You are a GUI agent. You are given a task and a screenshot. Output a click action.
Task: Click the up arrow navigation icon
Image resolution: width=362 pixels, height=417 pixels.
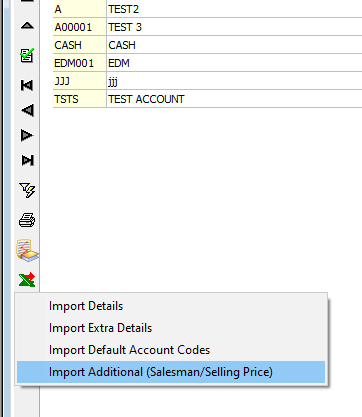coord(27,26)
